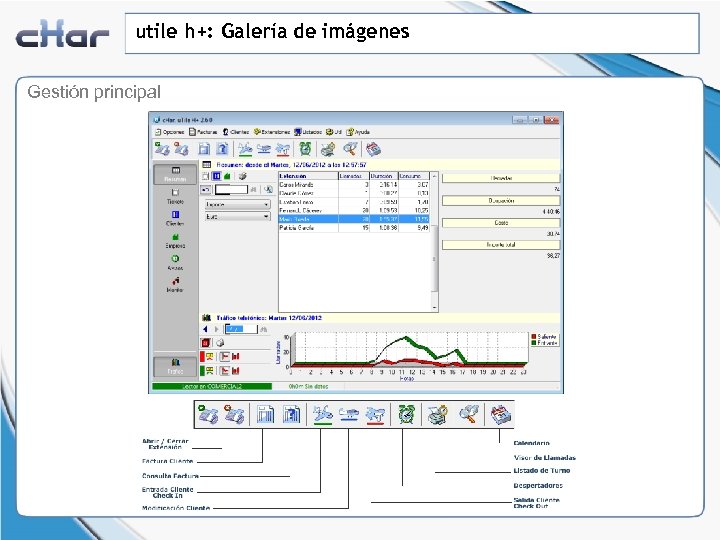720x540 pixels.
Task: Sort by the Extensión column header
Action: tap(308, 176)
